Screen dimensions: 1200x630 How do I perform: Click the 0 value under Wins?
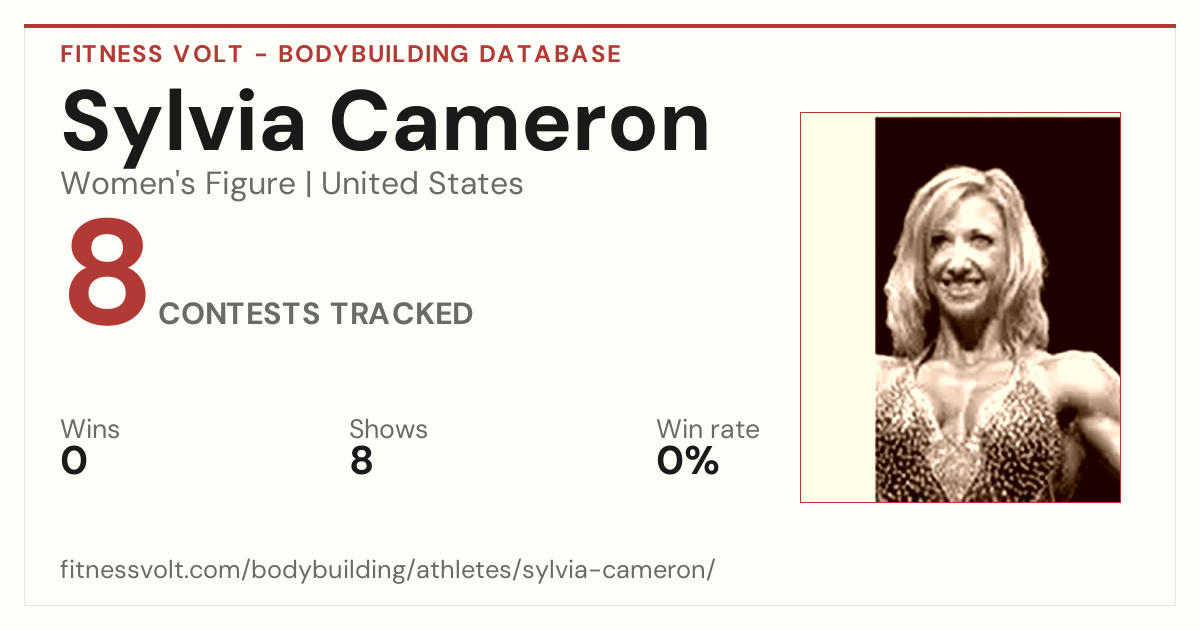[74, 461]
